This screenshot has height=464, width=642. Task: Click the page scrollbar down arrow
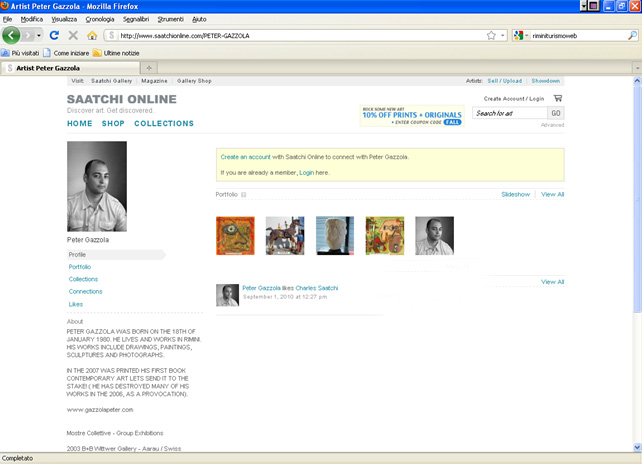[x=637, y=447]
